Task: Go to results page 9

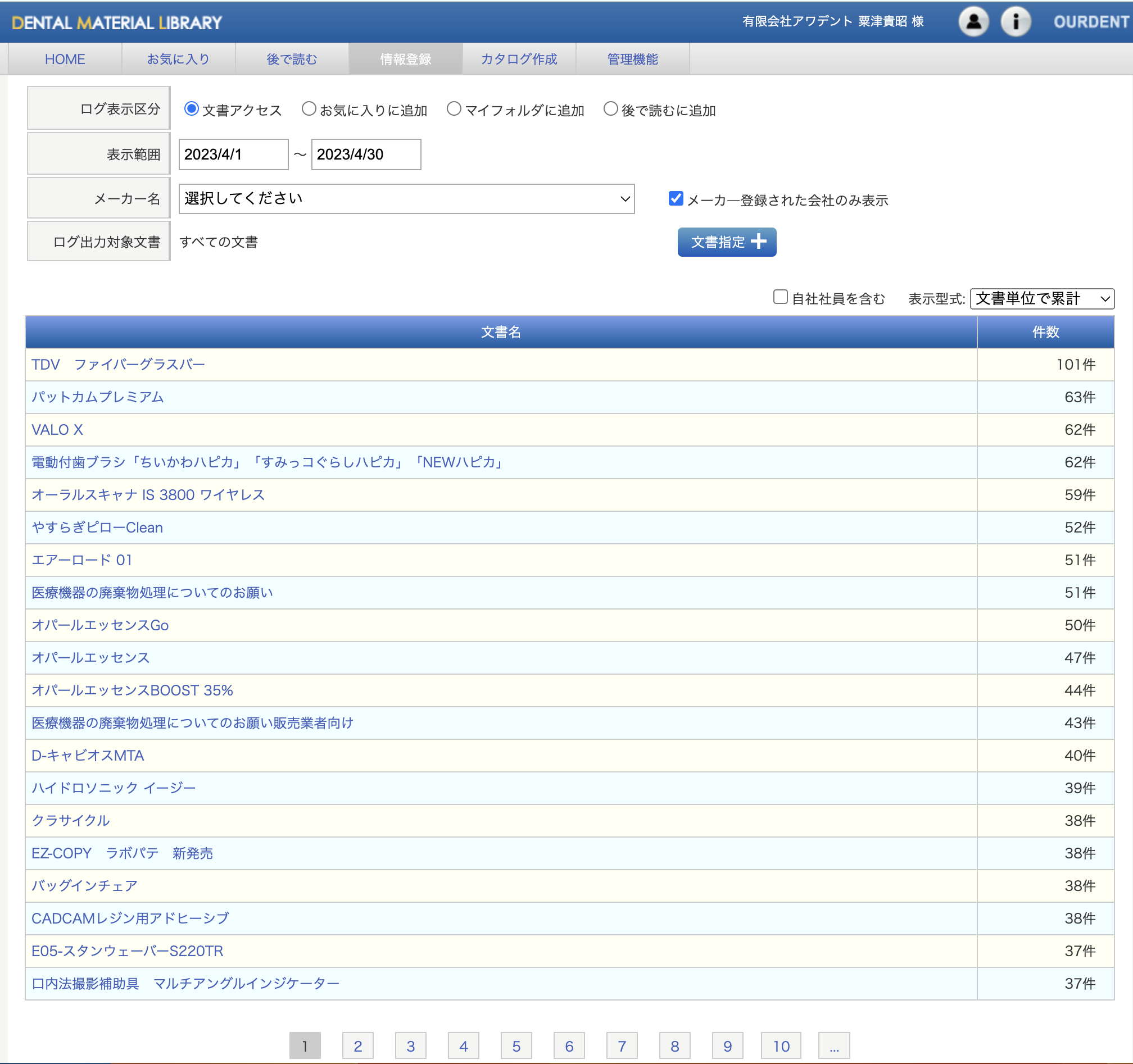Action: pyautogui.click(x=728, y=1046)
